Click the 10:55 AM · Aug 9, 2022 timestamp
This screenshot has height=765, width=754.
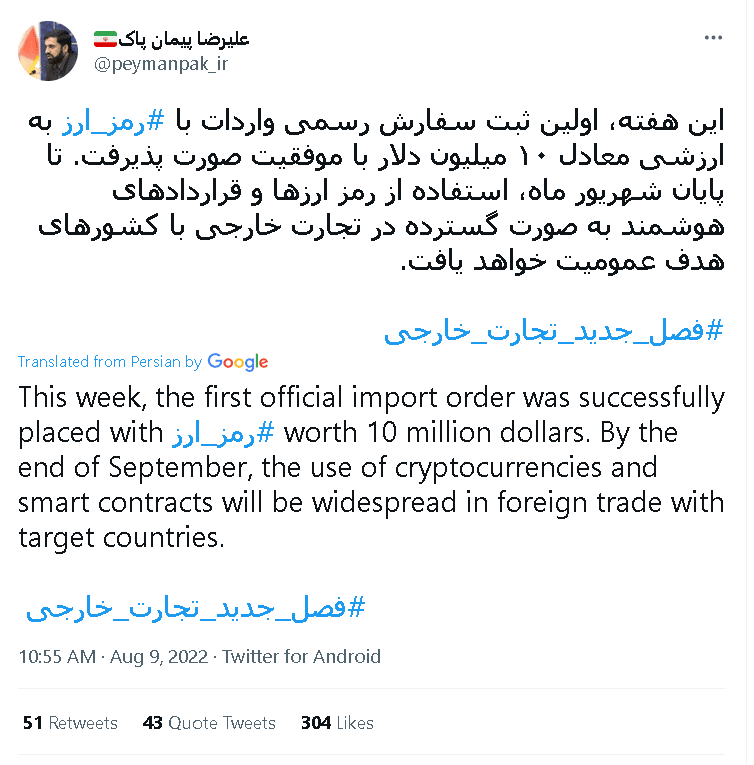coord(113,657)
